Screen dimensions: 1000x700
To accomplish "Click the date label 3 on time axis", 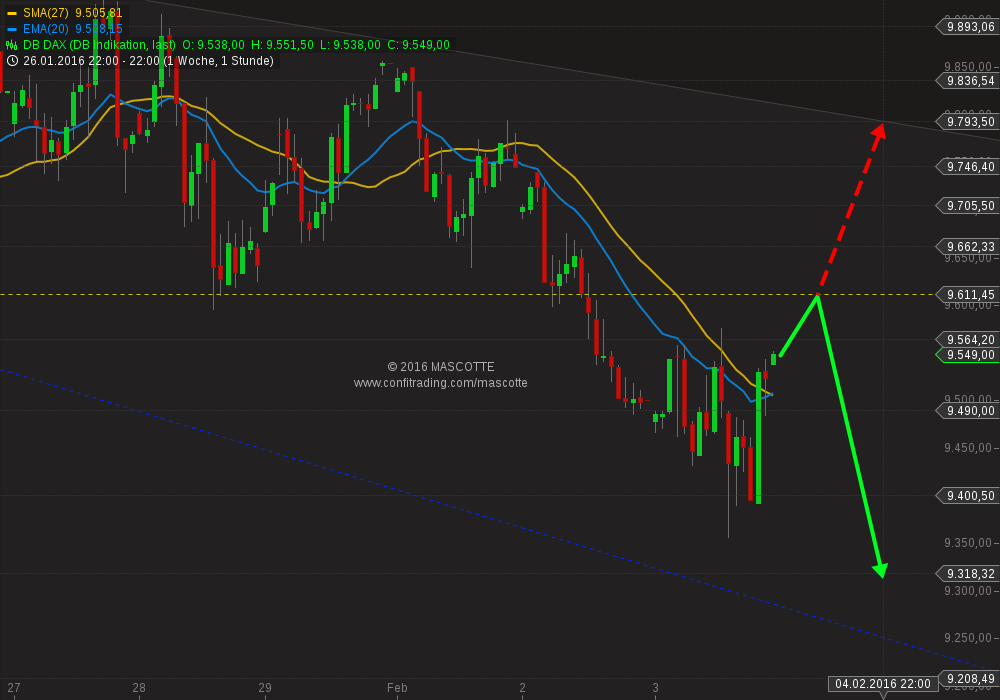I will pos(655,688).
